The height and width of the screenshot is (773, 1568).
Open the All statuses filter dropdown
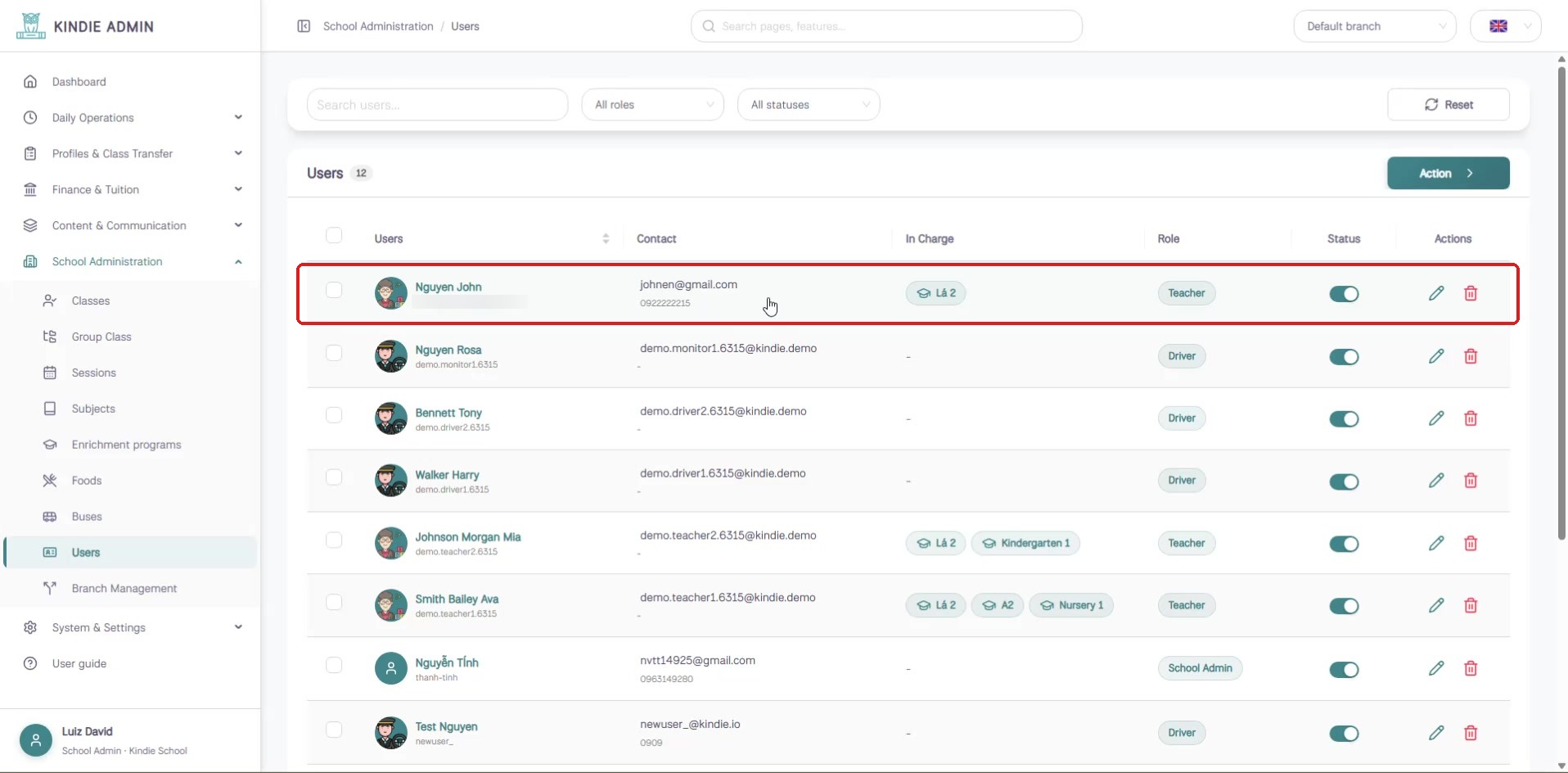[809, 105]
